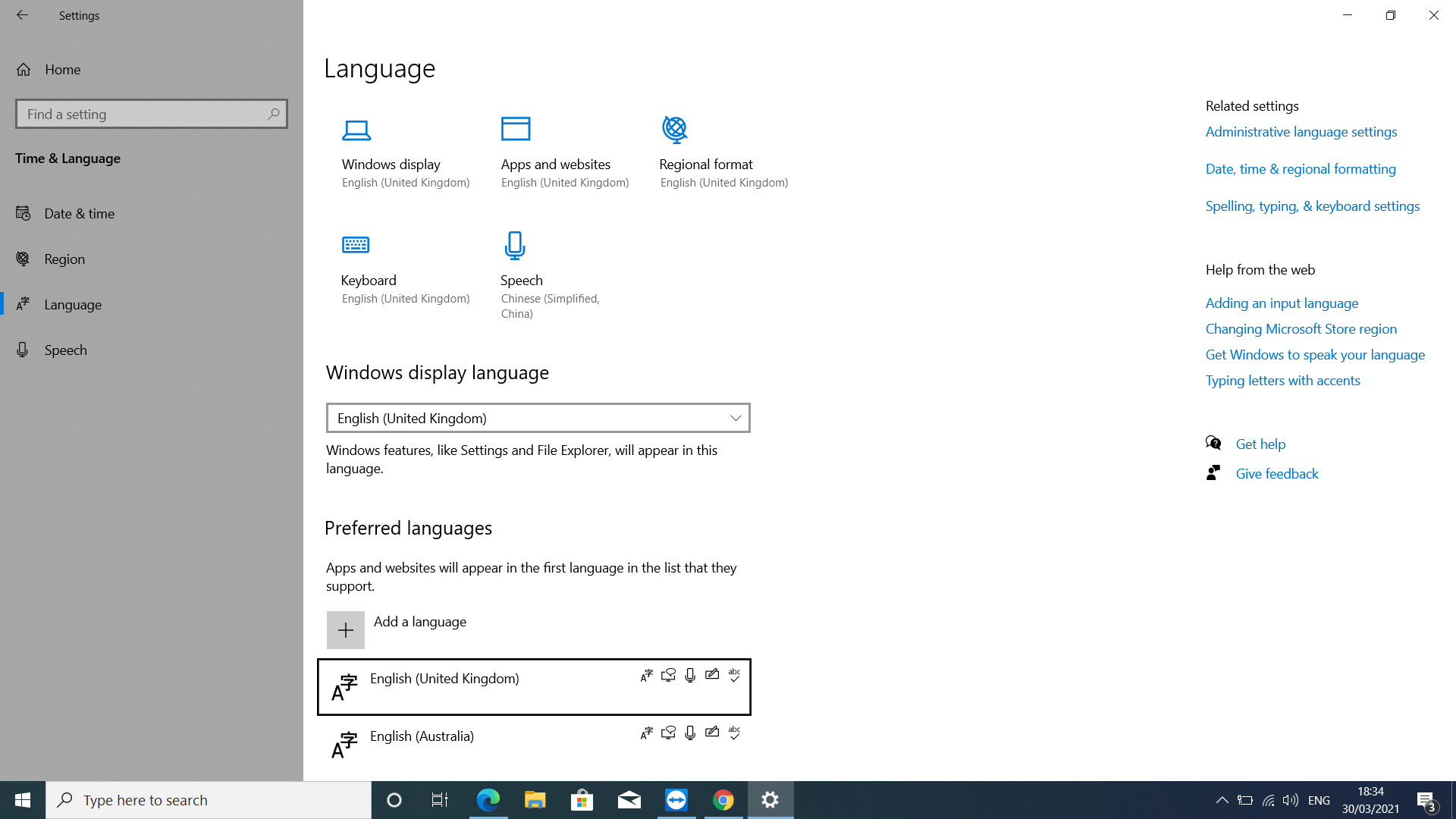The image size is (1456, 819).
Task: Click the Windows display laptop icon
Action: (356, 130)
